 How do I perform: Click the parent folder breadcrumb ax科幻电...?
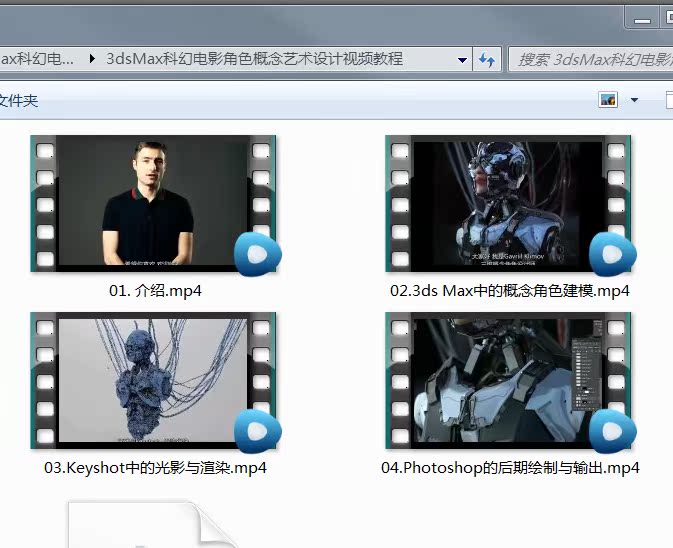coord(37,59)
